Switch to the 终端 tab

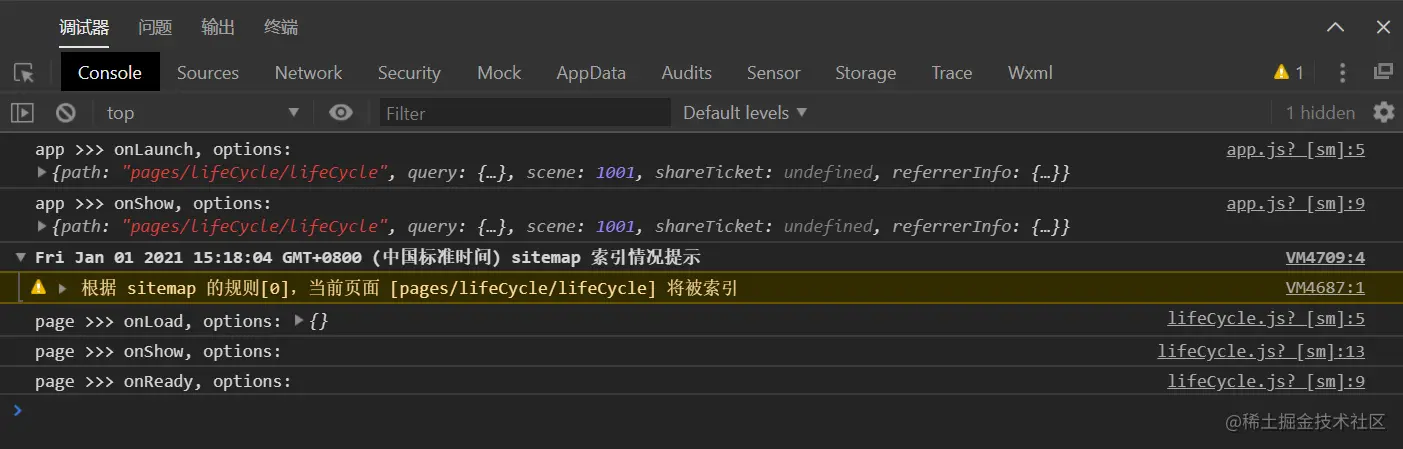point(281,28)
